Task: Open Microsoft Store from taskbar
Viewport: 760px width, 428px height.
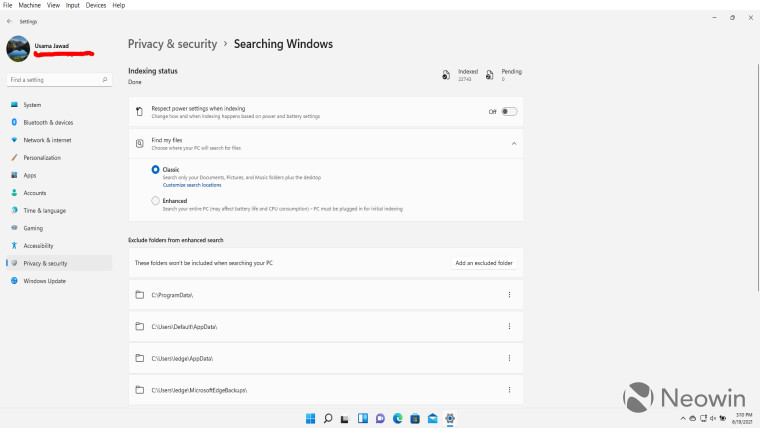Action: pos(415,418)
